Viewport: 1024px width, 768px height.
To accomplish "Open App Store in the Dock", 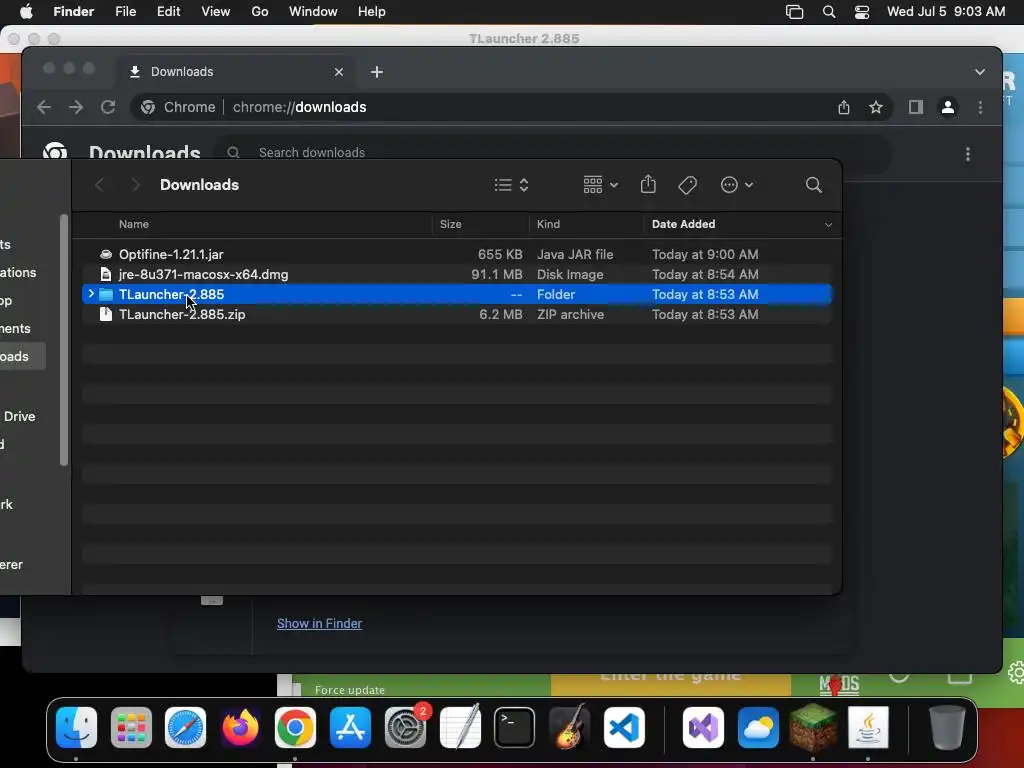I will pos(350,727).
